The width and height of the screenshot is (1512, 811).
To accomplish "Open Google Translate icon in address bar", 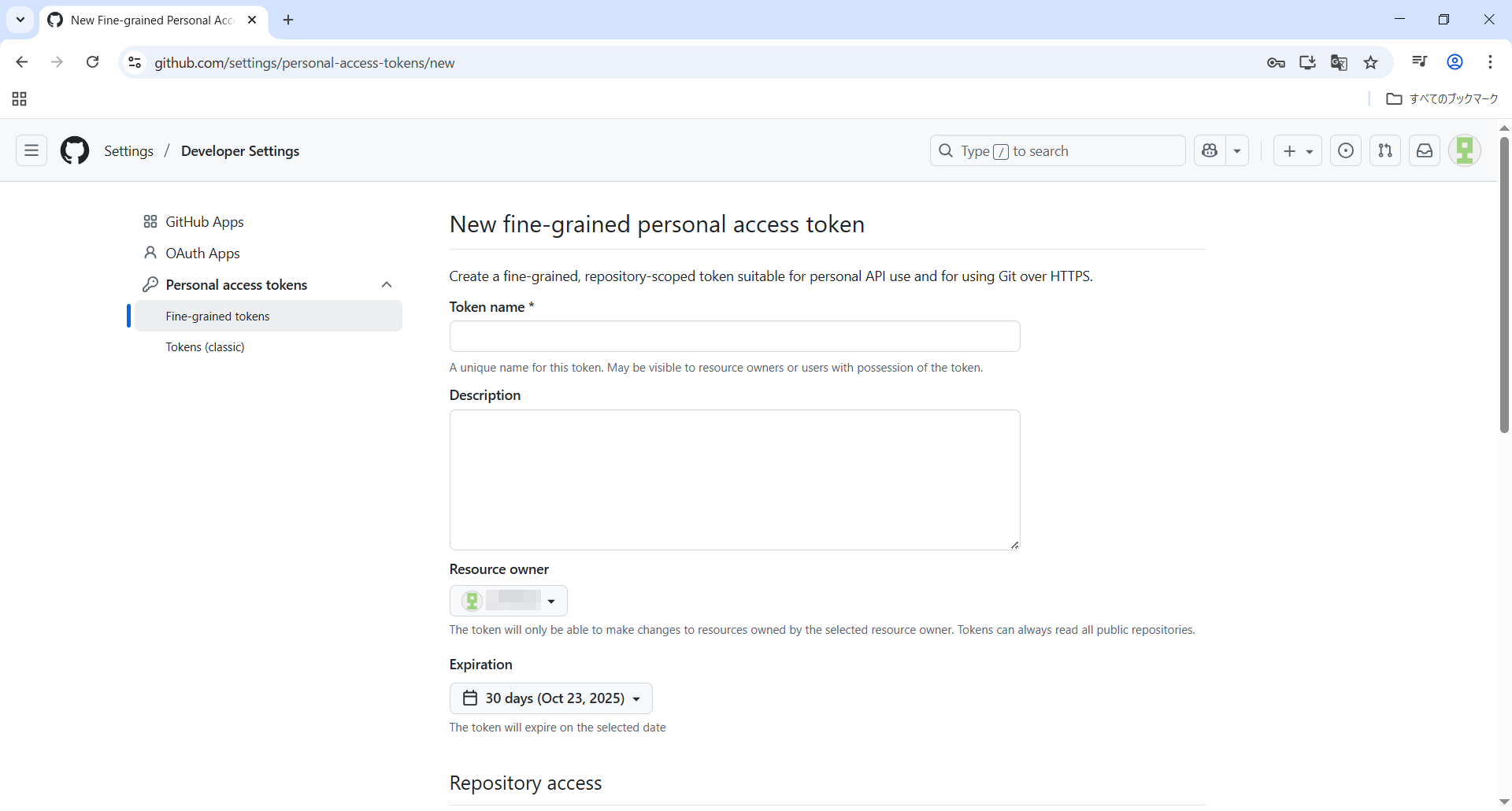I will tap(1339, 63).
